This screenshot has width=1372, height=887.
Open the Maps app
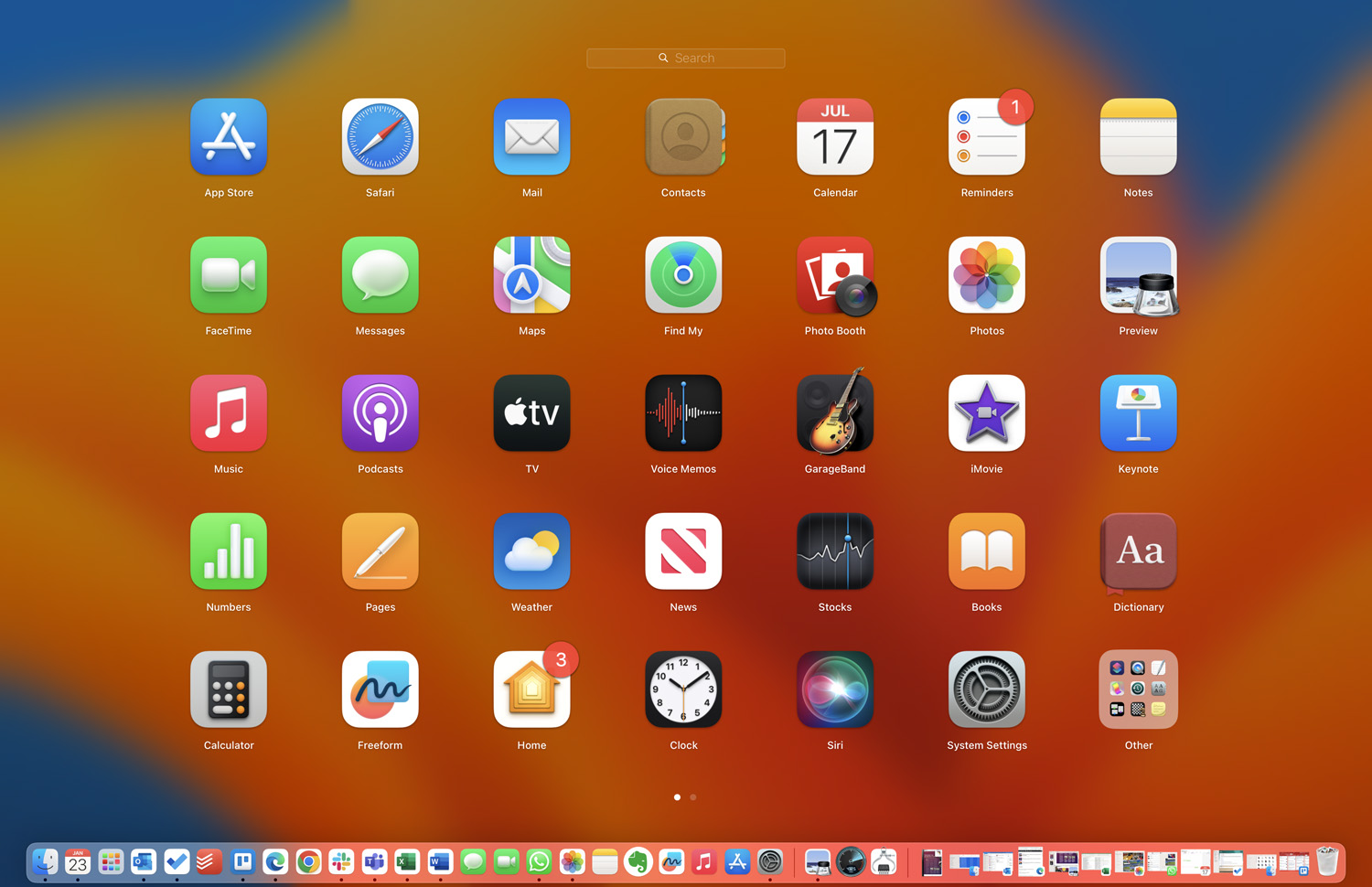tap(532, 275)
